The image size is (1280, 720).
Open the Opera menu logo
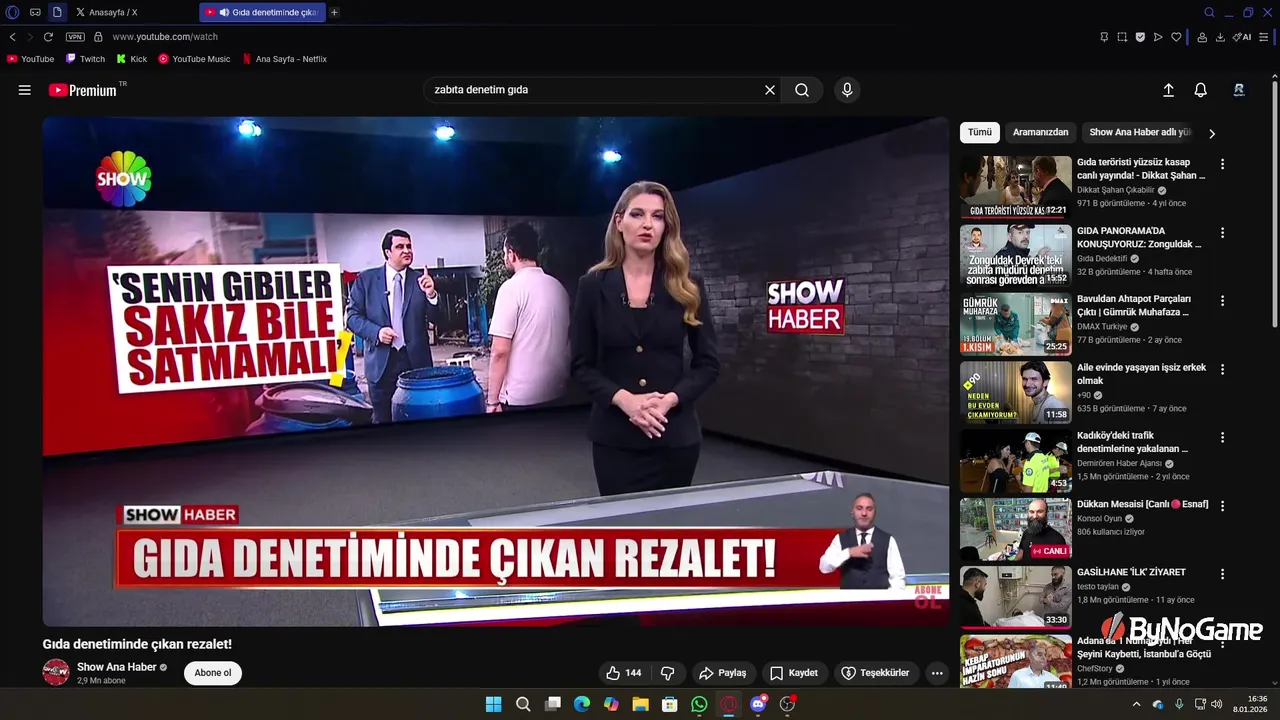click(x=13, y=12)
